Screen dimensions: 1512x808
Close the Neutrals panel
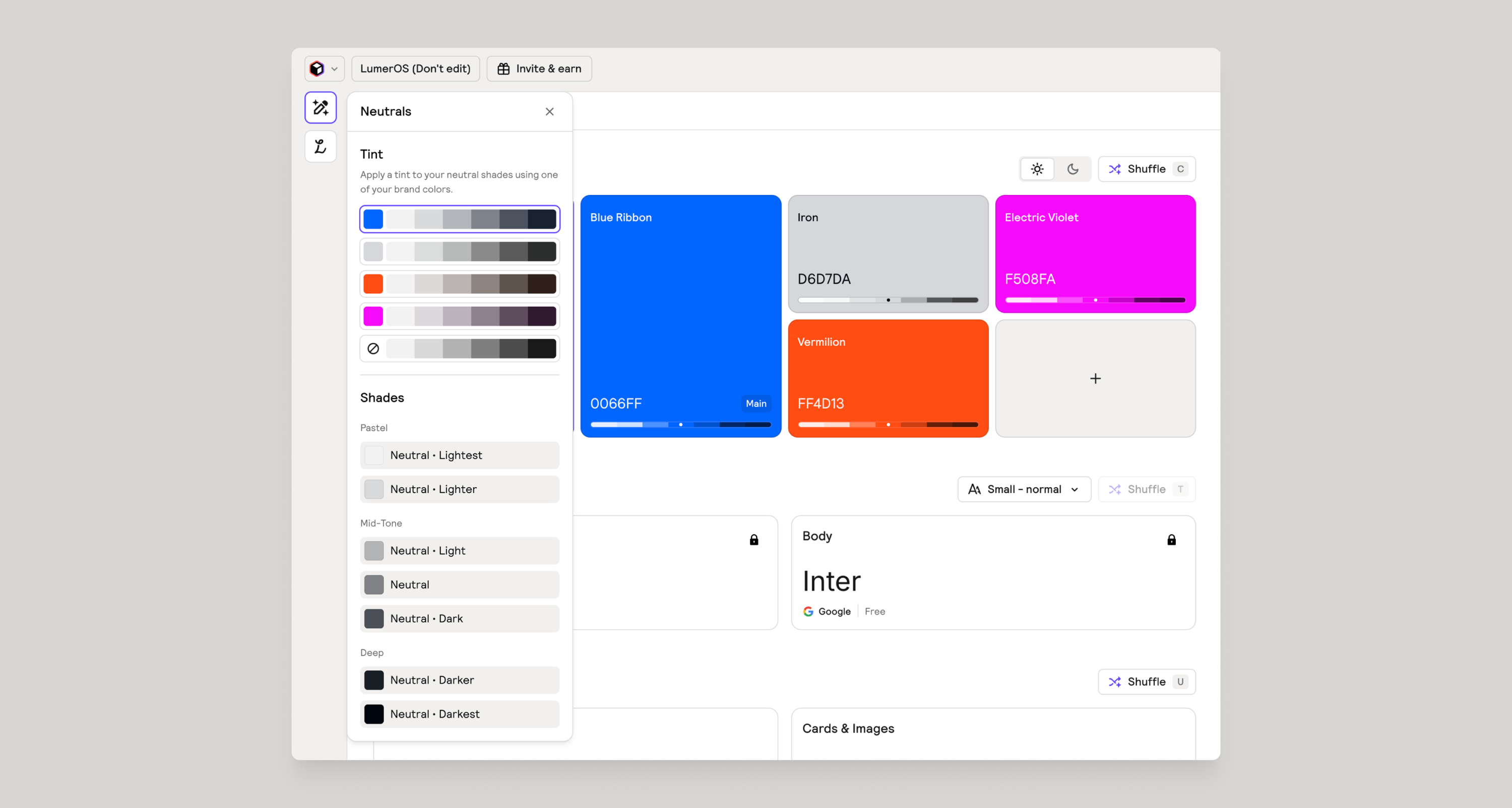click(x=549, y=111)
